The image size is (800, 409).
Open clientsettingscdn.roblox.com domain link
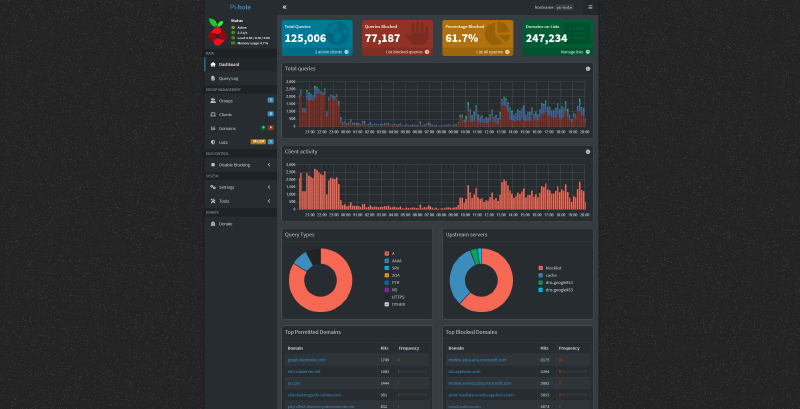tap(314, 395)
